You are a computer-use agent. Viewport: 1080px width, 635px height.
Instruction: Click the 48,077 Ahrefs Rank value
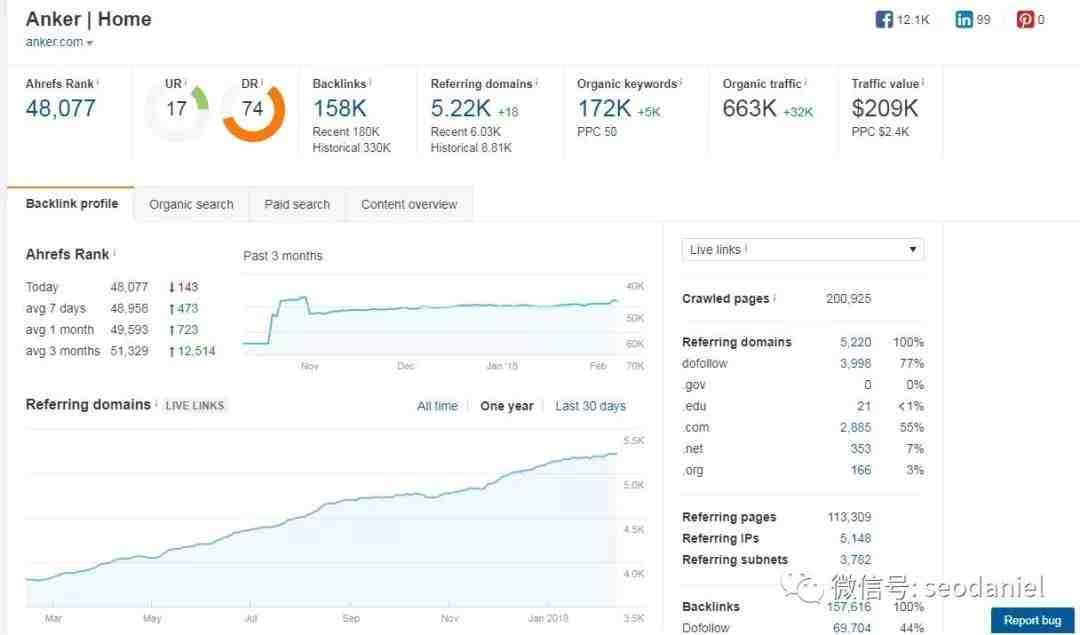61,108
